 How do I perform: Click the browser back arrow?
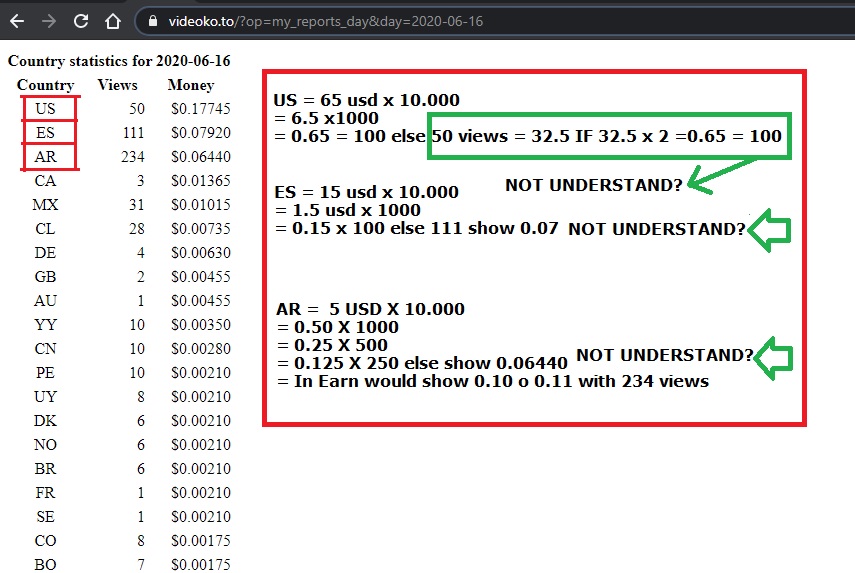click(17, 20)
